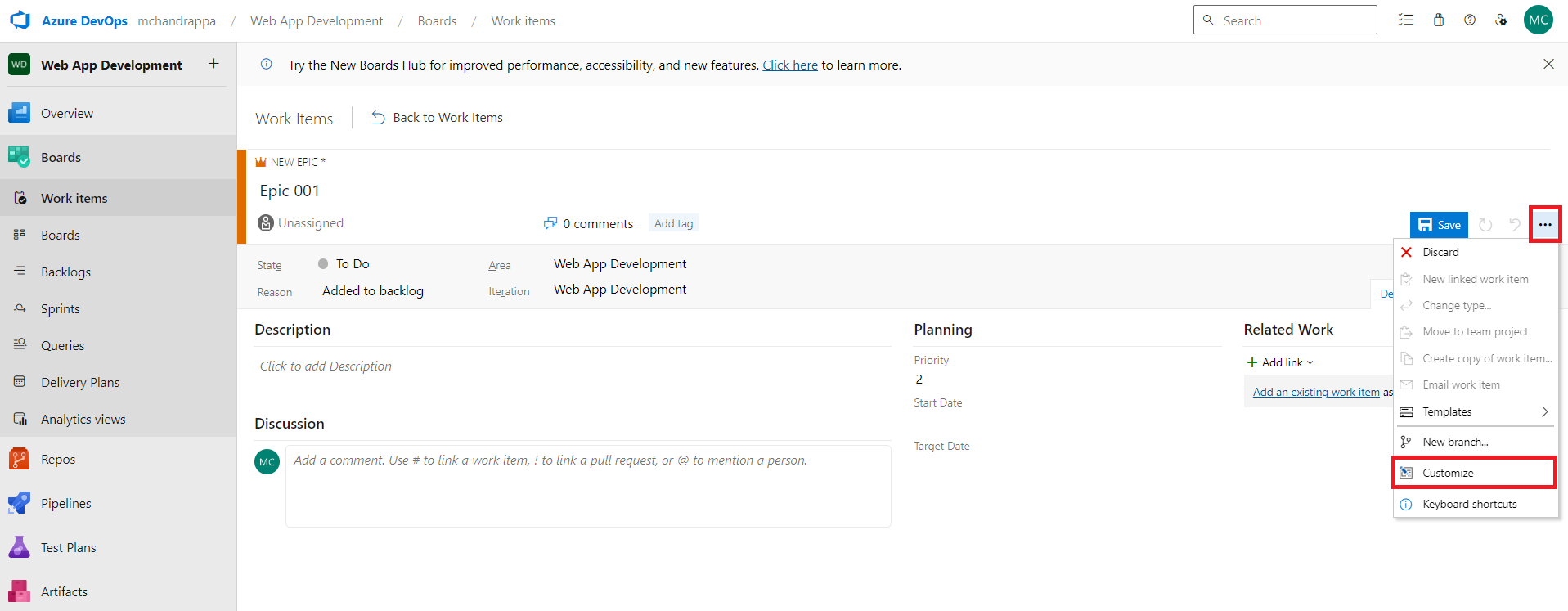Screen dimensions: 1568x611
Task: Click the Search box in the header
Action: pos(1285,20)
